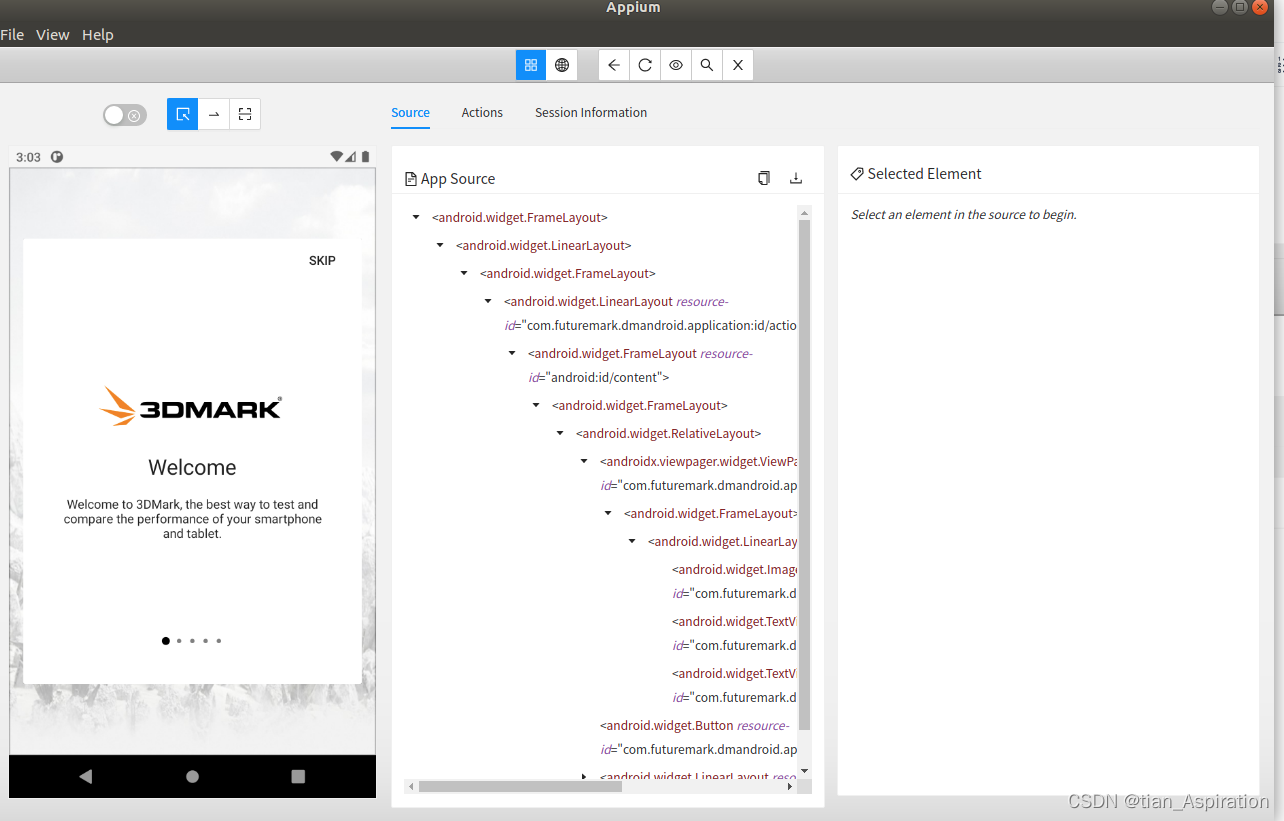
Task: Switch to the Source tab
Action: pos(410,112)
